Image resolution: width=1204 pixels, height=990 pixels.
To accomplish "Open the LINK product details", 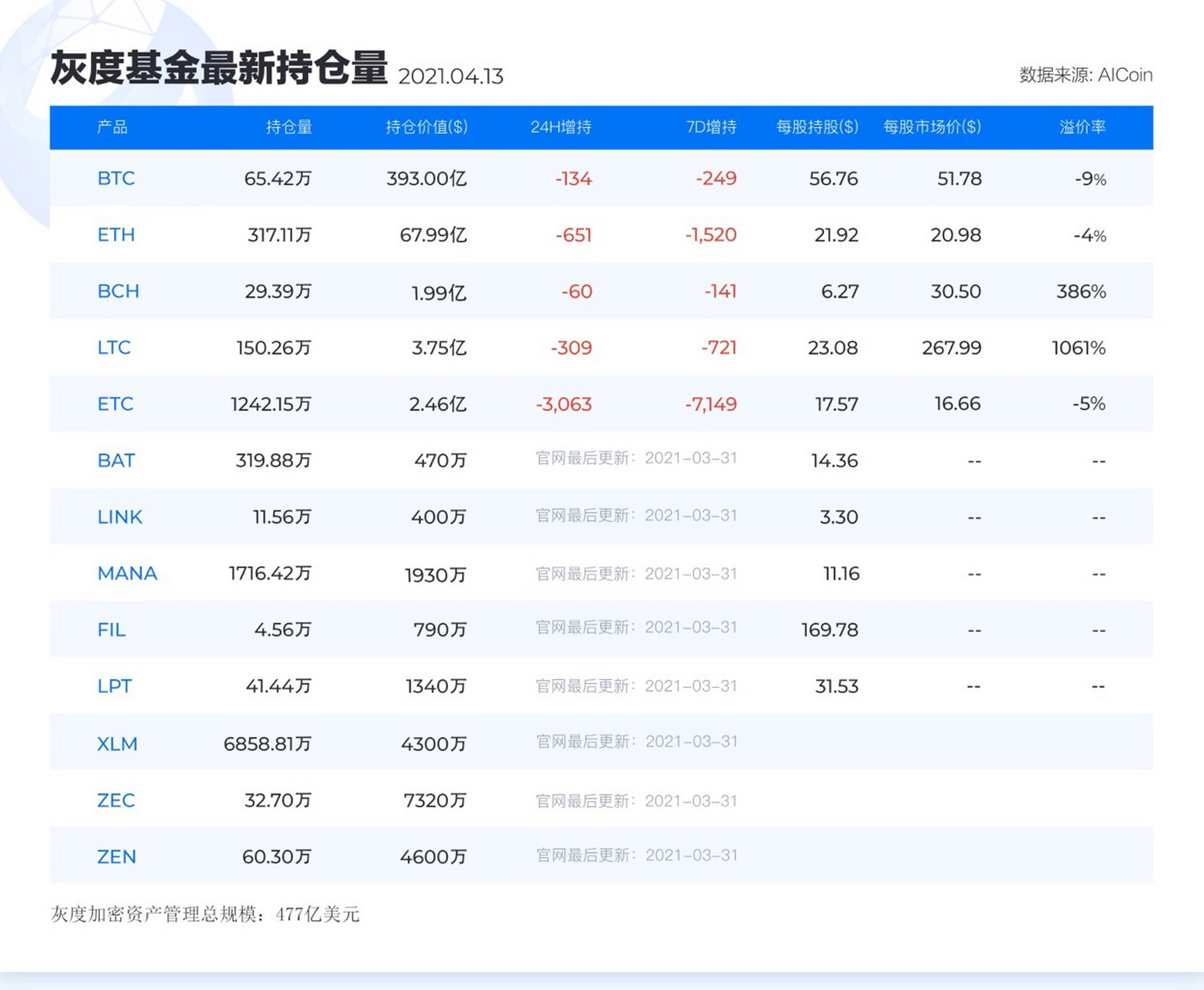I will [120, 517].
